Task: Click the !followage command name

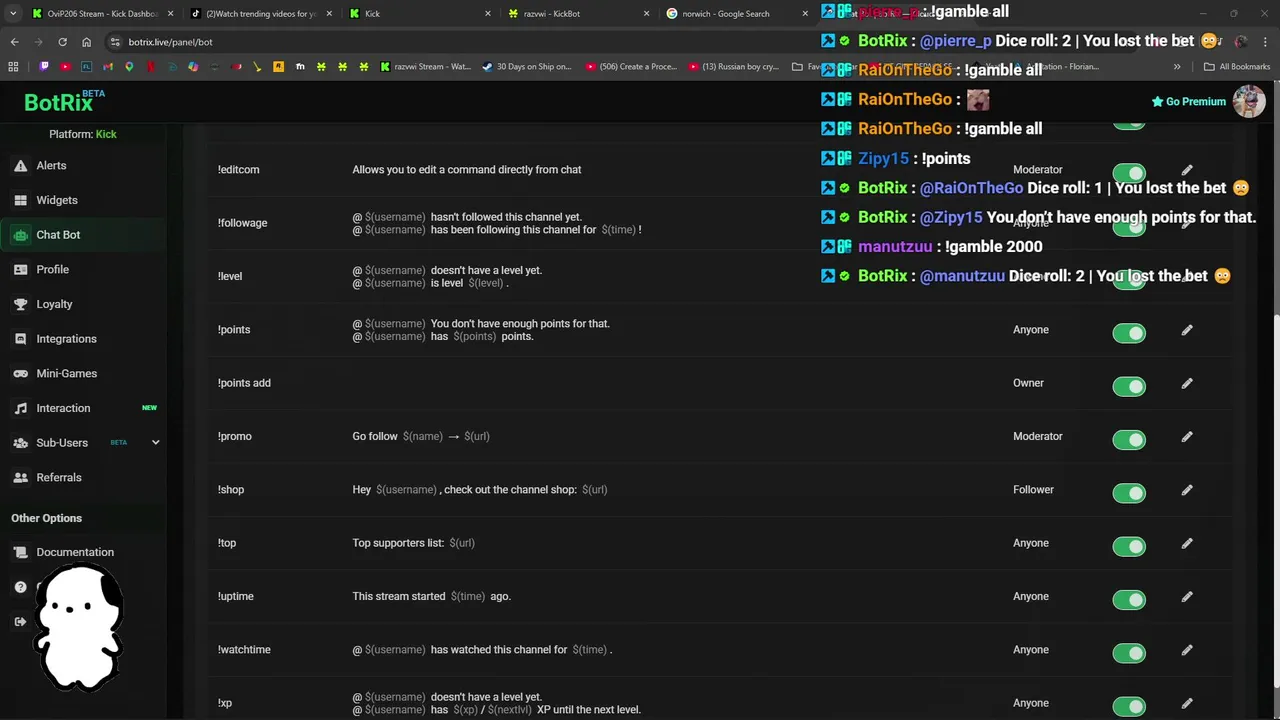Action: [x=242, y=223]
